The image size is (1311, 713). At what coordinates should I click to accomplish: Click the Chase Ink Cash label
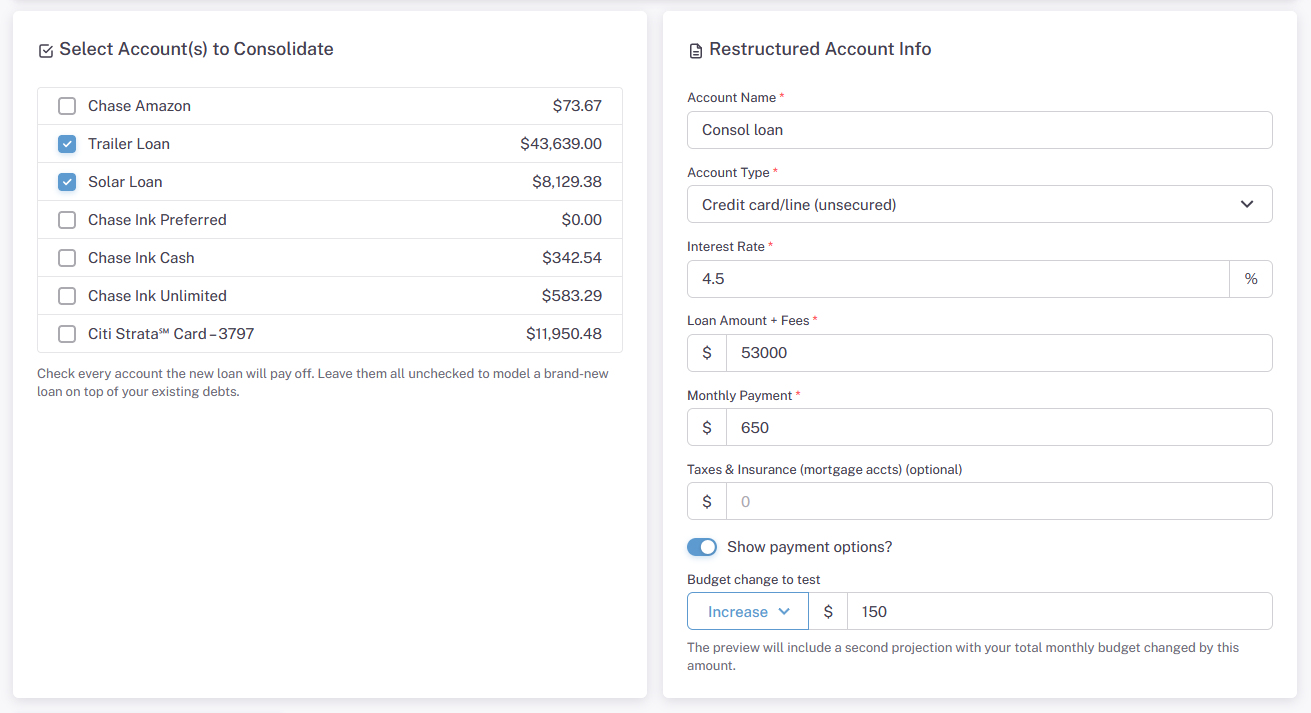click(x=141, y=258)
